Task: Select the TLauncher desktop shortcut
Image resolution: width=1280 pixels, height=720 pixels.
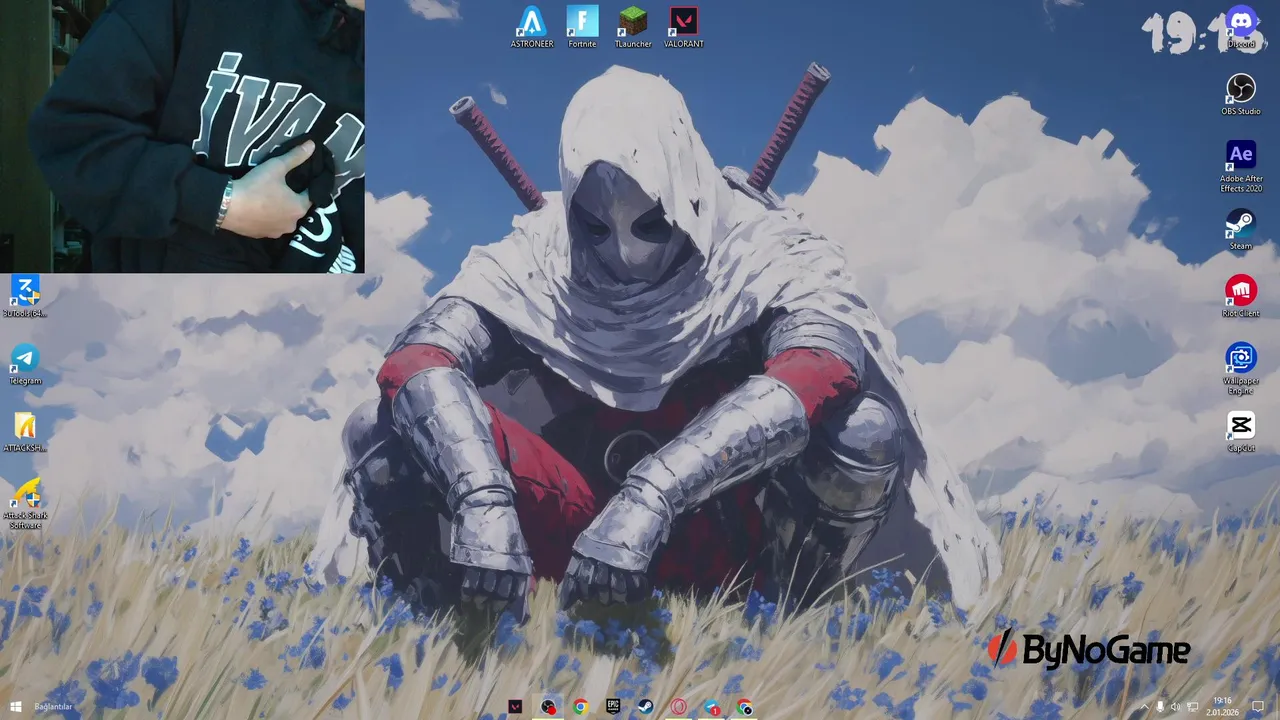Action: (633, 27)
